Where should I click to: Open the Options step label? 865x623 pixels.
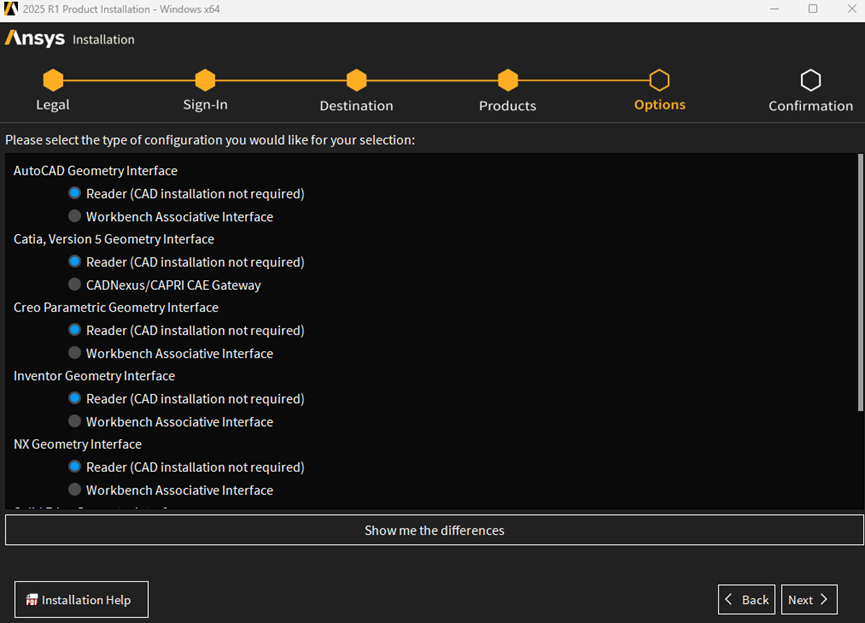point(660,105)
